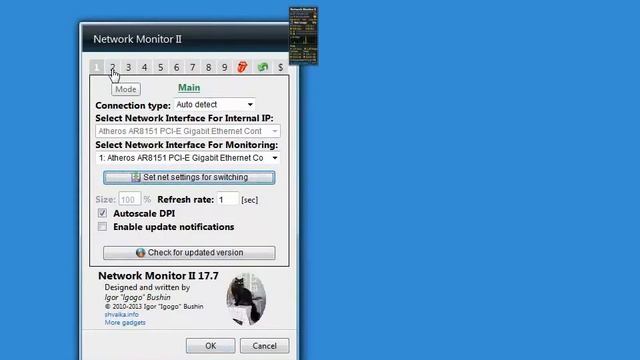Open settings tab 4

click(144, 67)
